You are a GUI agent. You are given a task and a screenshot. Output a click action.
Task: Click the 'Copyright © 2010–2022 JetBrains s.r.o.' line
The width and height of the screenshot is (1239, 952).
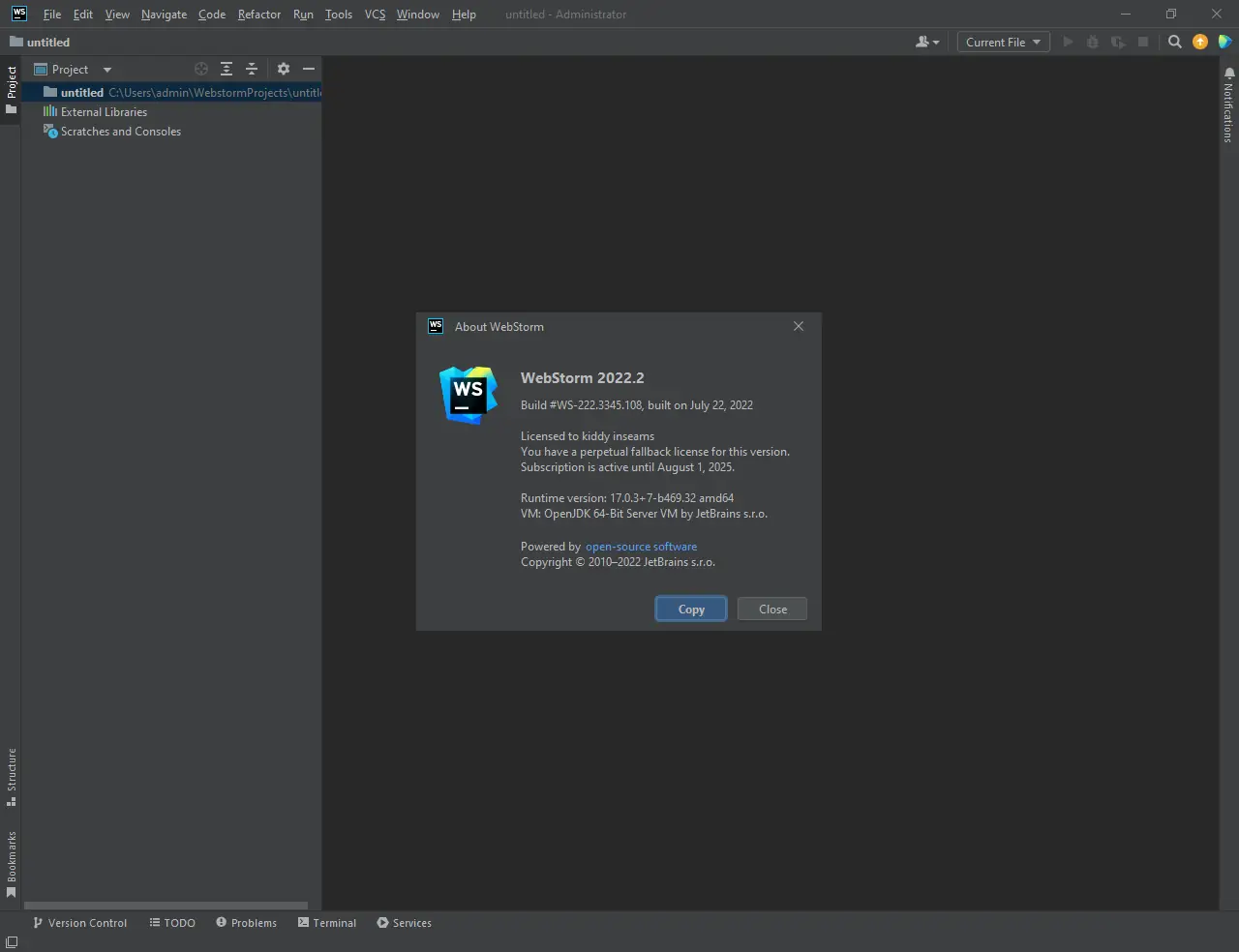pos(619,562)
